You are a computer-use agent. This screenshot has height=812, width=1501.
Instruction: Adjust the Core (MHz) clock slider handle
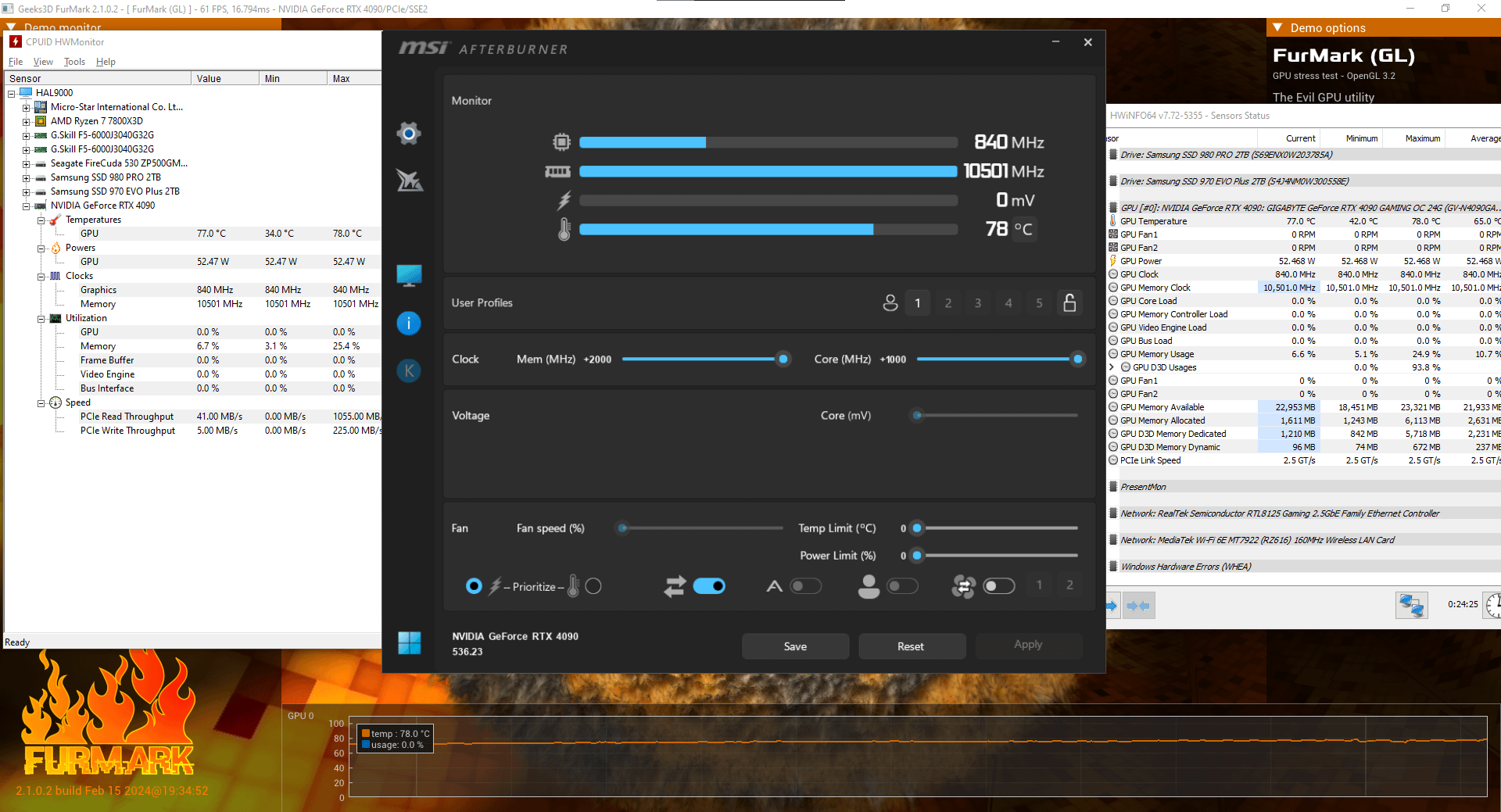pyautogui.click(x=1077, y=359)
